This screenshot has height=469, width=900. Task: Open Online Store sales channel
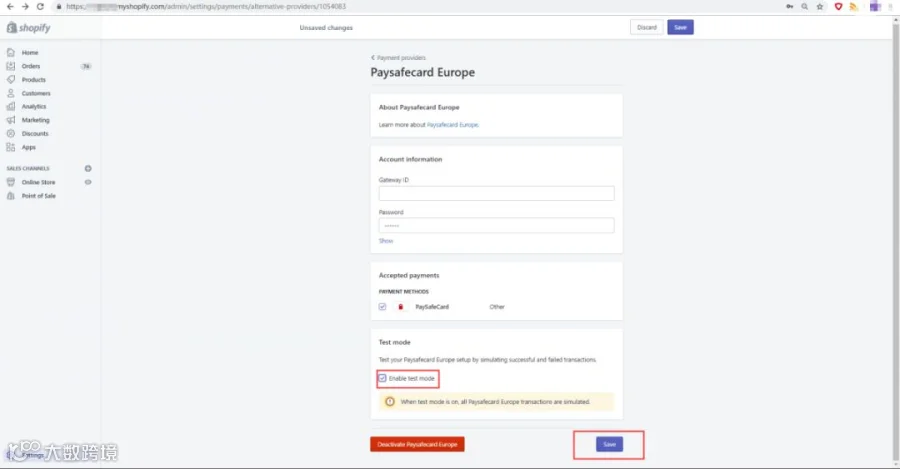tap(38, 182)
